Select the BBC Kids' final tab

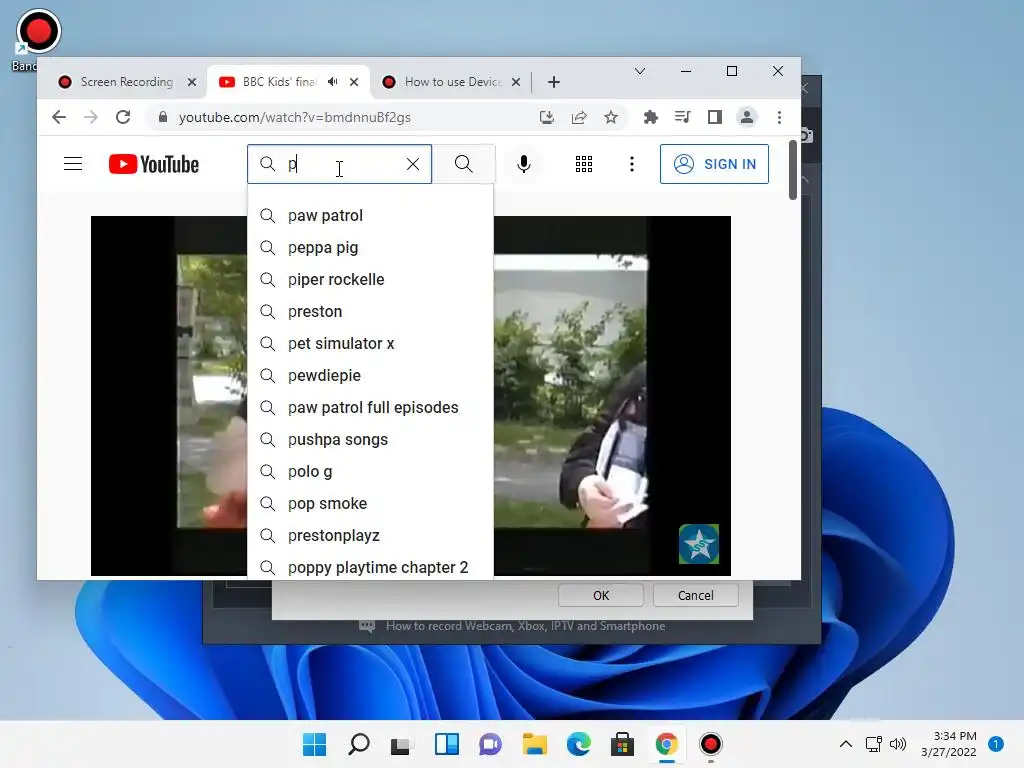point(279,82)
